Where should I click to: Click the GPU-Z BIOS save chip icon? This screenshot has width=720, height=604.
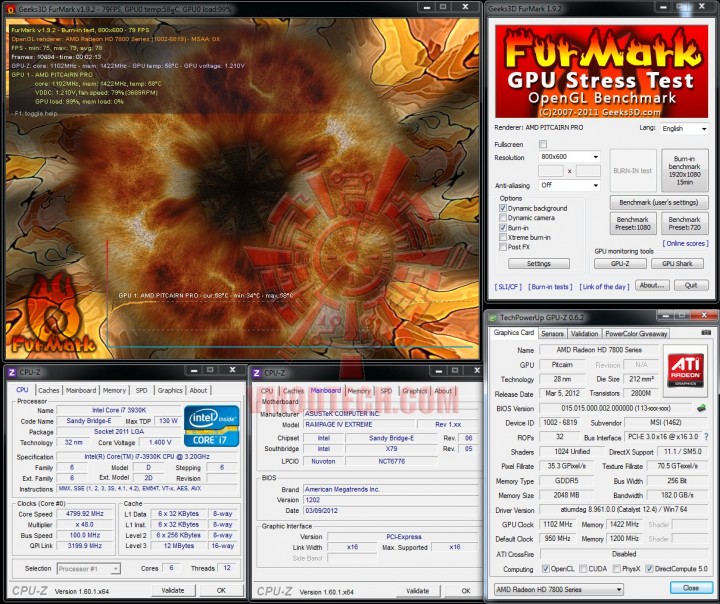[701, 408]
